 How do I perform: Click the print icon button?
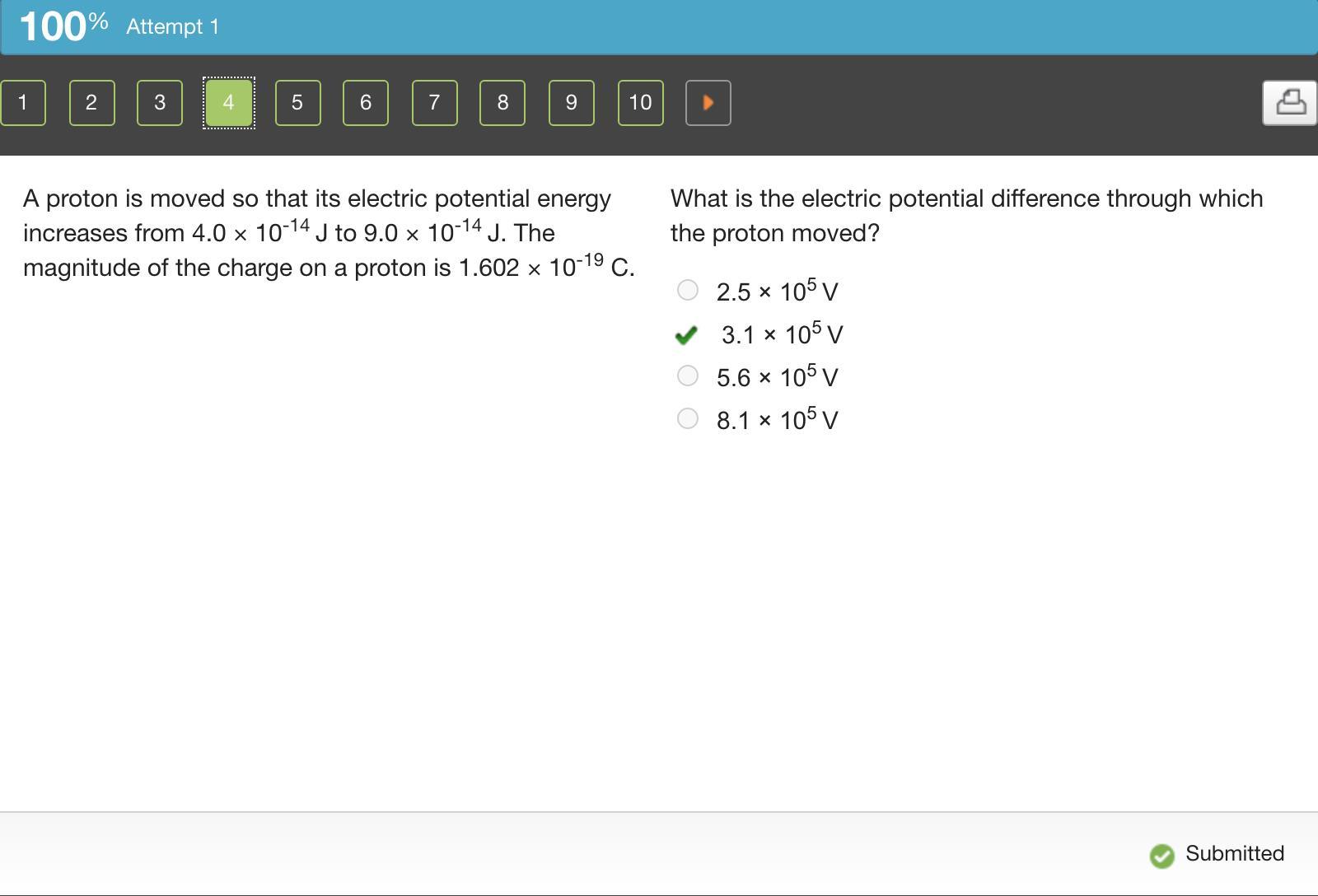point(1290,103)
